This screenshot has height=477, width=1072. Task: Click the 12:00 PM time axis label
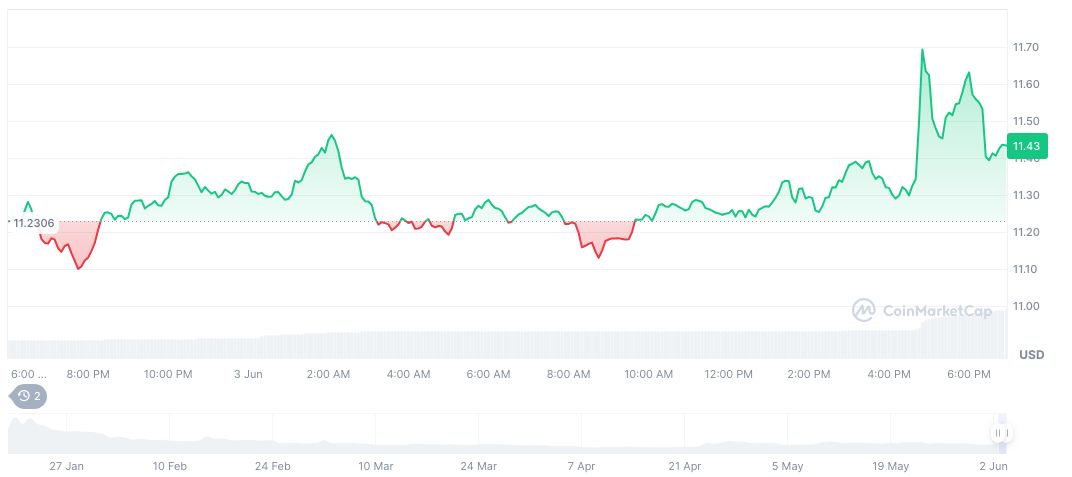click(x=728, y=374)
